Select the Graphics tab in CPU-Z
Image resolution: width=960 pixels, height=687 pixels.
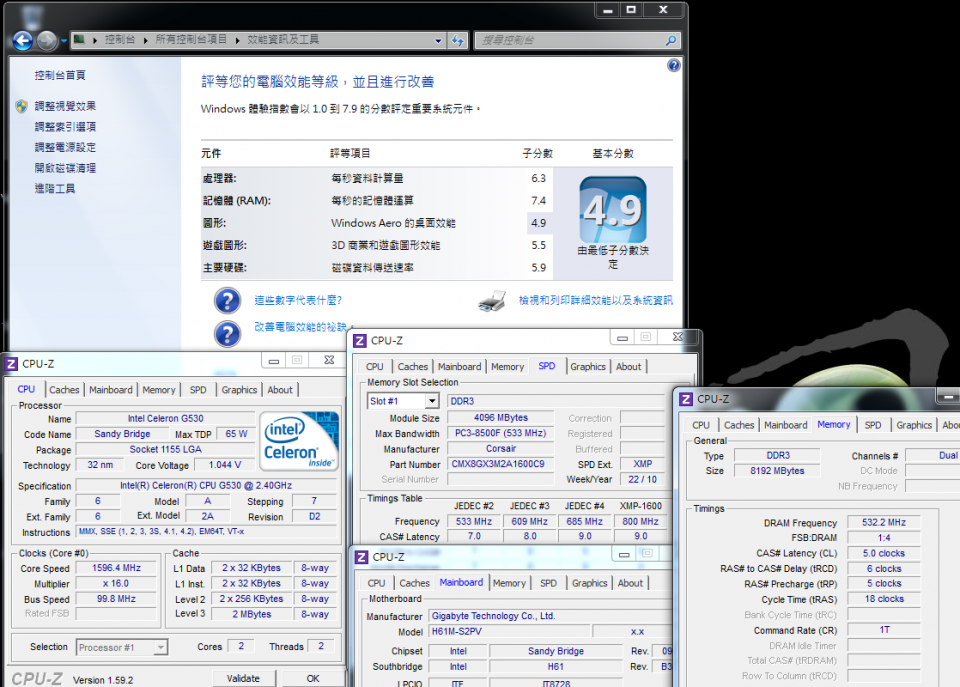pyautogui.click(x=239, y=389)
